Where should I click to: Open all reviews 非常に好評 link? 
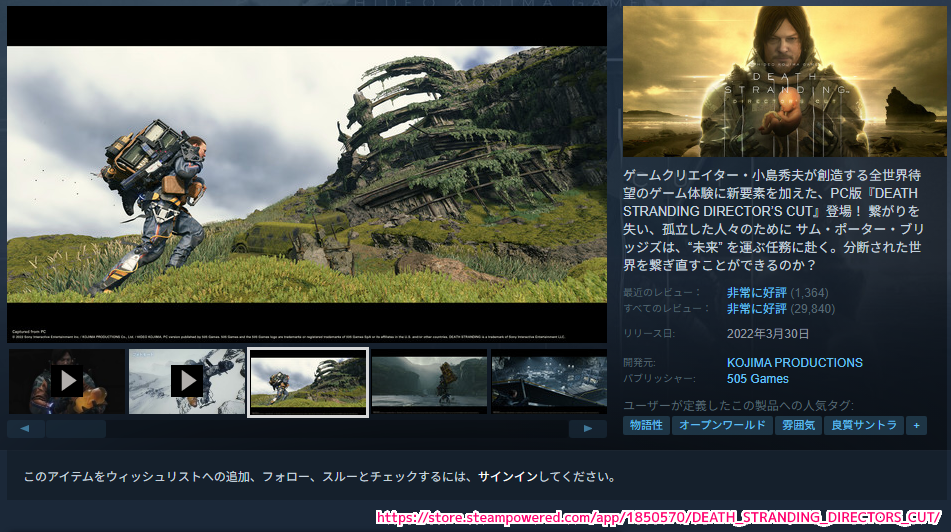tap(756, 309)
